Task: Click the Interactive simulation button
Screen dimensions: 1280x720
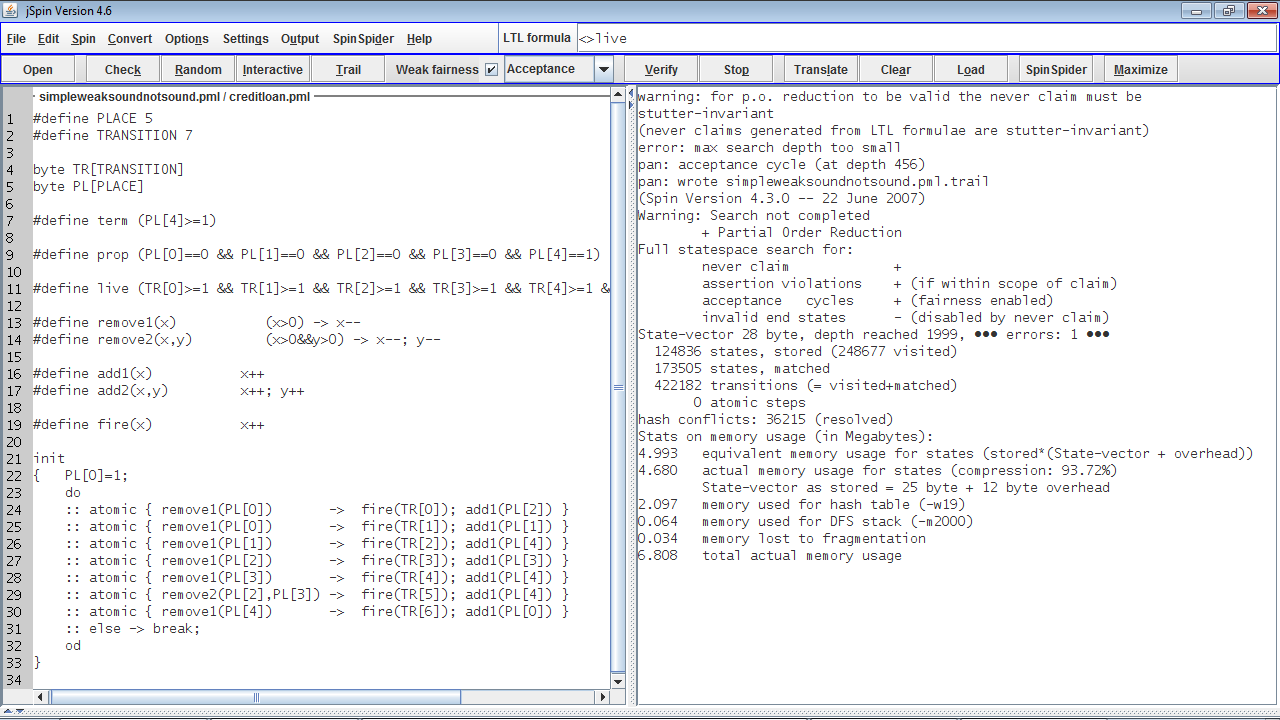Action: pyautogui.click(x=272, y=70)
